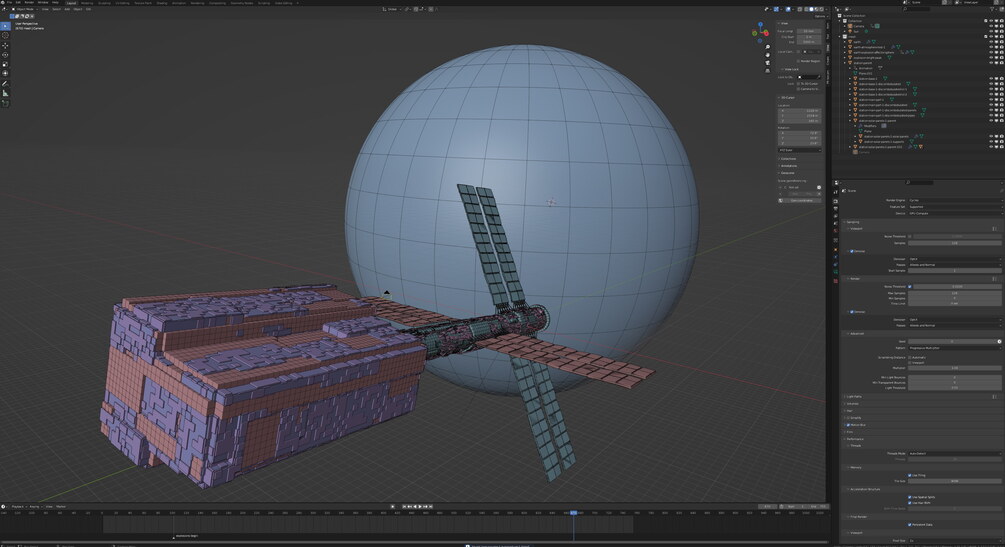The image size is (1005, 547).
Task: Click the timeline playhead frame marker
Action: 574,513
